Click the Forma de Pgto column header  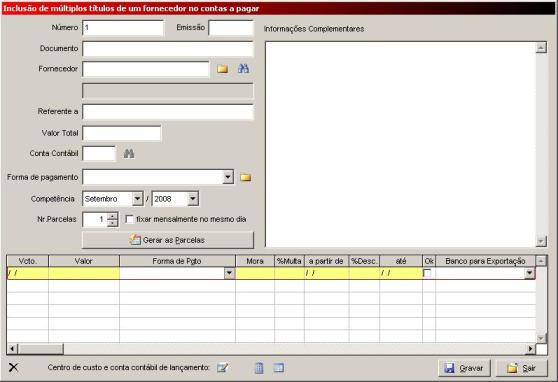coord(177,261)
